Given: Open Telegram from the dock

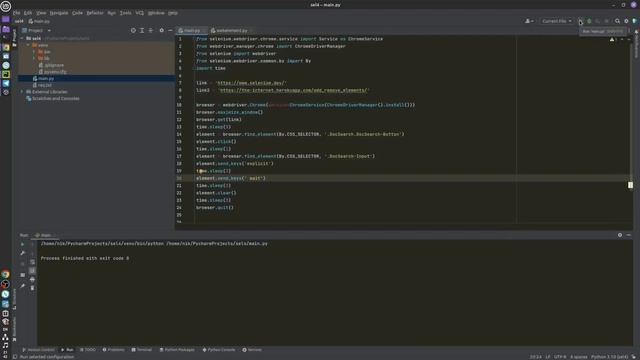Looking at the screenshot, I should (x=6, y=83).
